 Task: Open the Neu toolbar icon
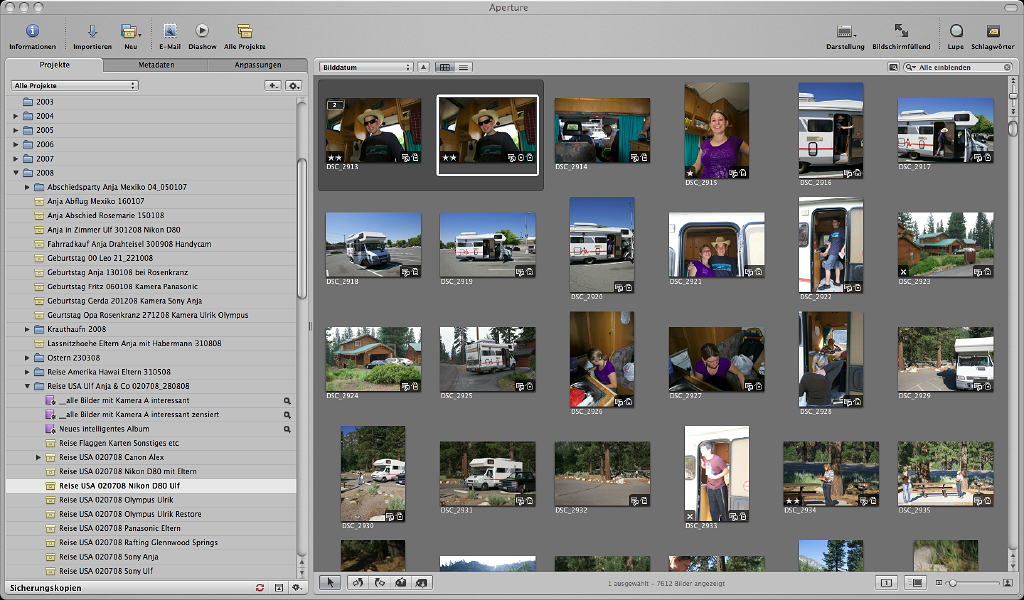[129, 31]
